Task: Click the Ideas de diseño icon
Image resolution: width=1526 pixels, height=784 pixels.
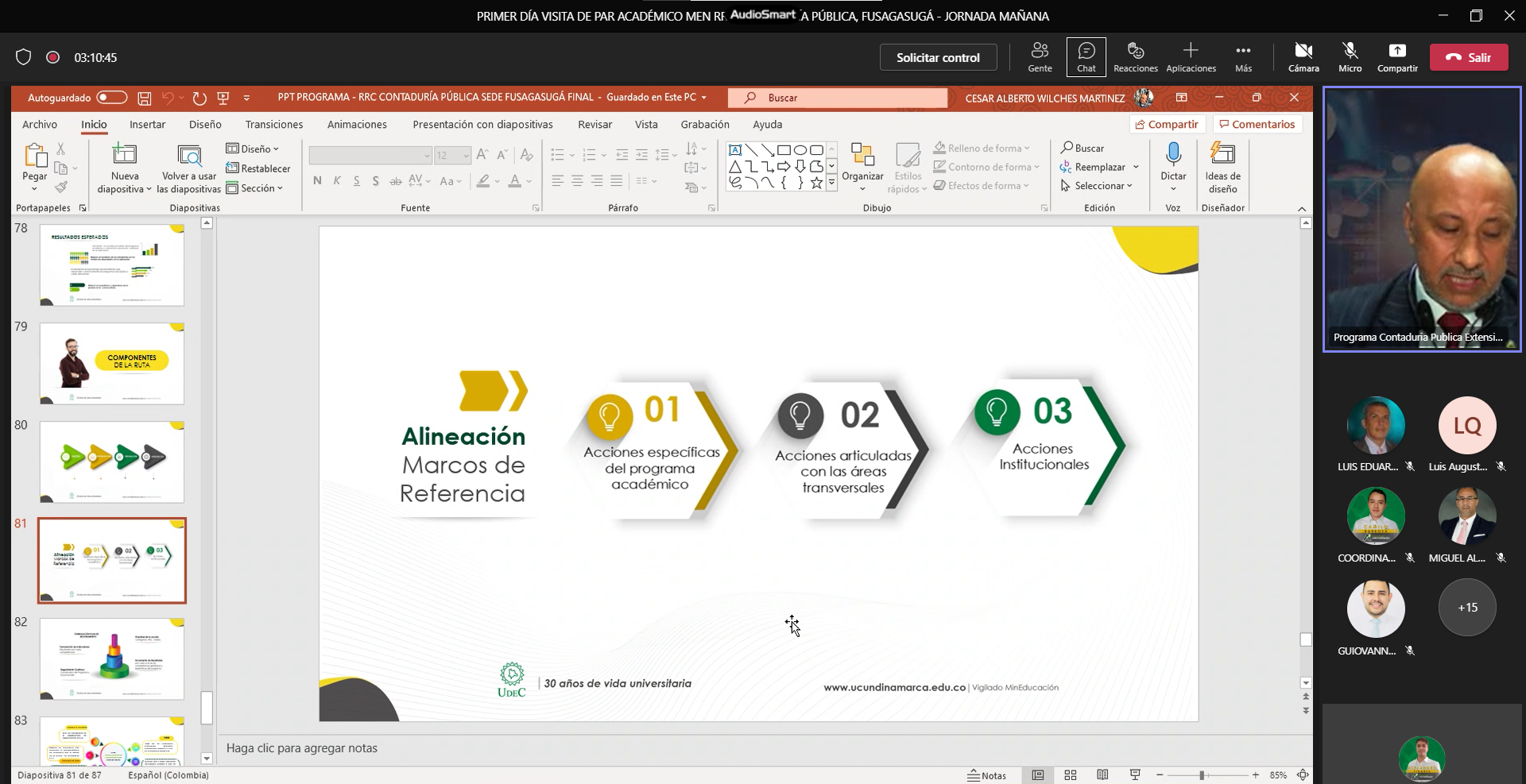Action: (1222, 154)
